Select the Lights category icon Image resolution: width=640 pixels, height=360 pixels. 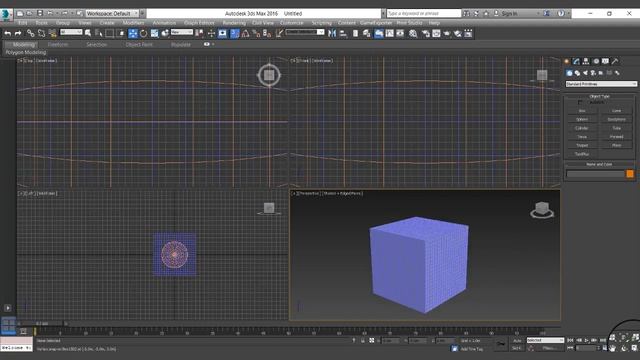point(585,73)
